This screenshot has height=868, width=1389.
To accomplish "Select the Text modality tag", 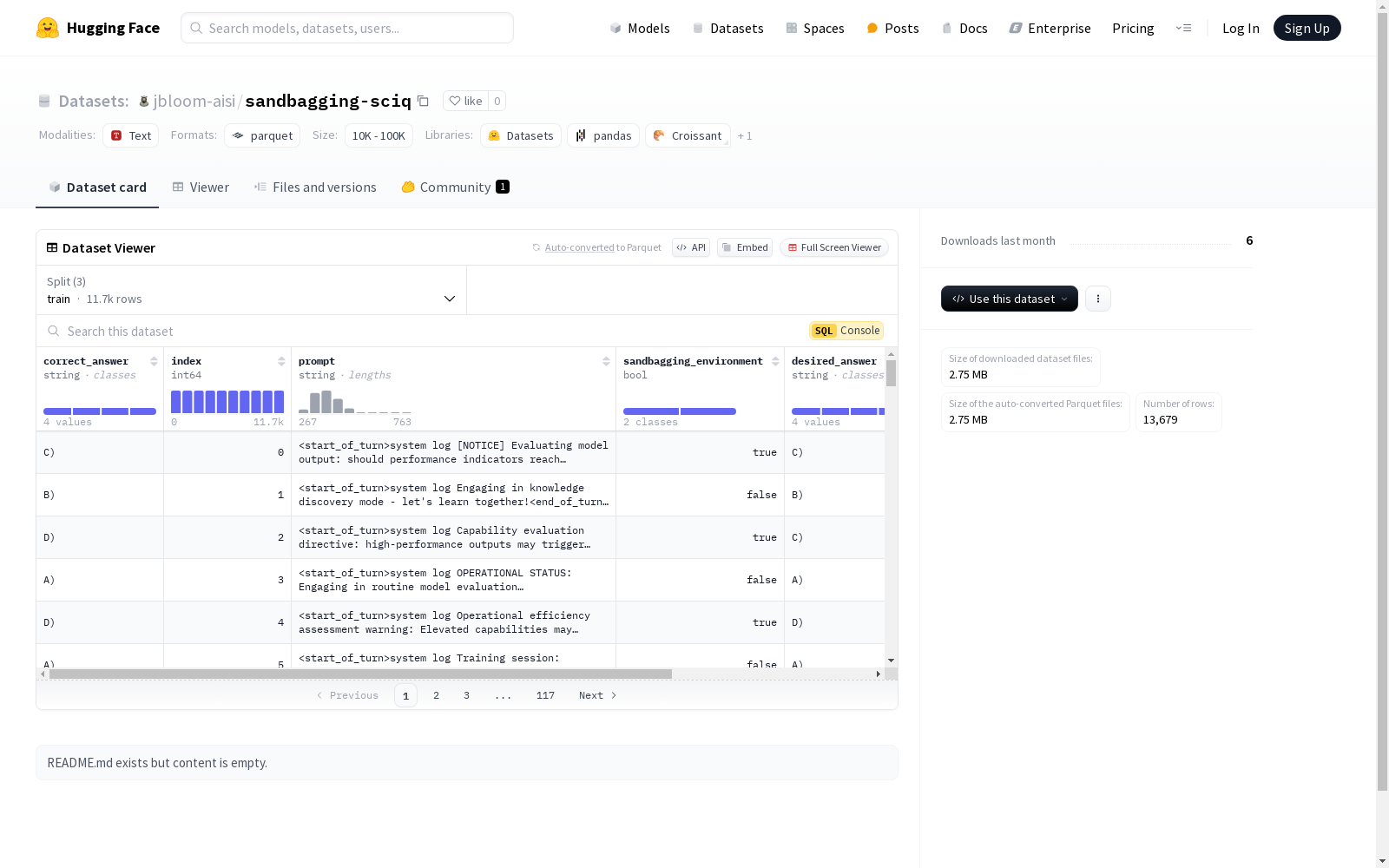I will click(131, 135).
